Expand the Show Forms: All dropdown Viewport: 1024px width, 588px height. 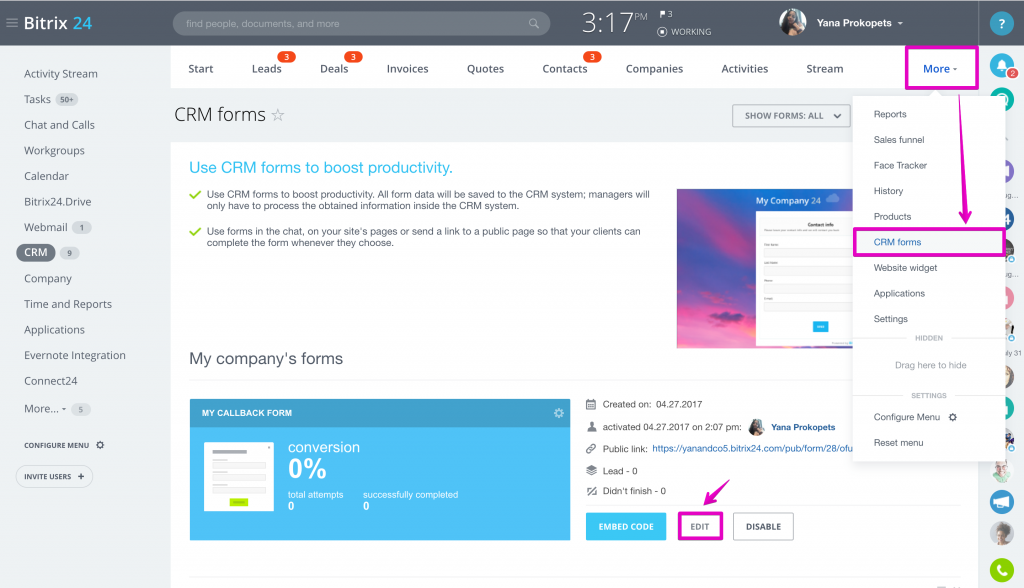791,116
